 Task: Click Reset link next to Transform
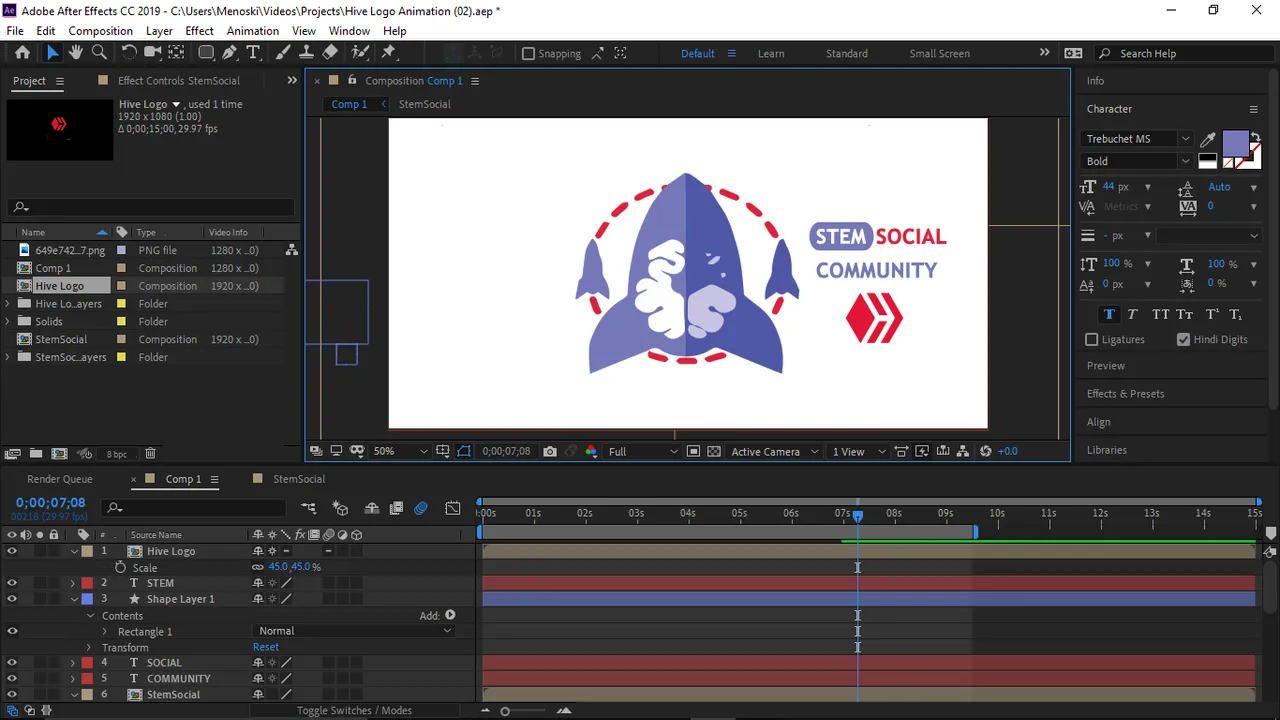point(266,647)
